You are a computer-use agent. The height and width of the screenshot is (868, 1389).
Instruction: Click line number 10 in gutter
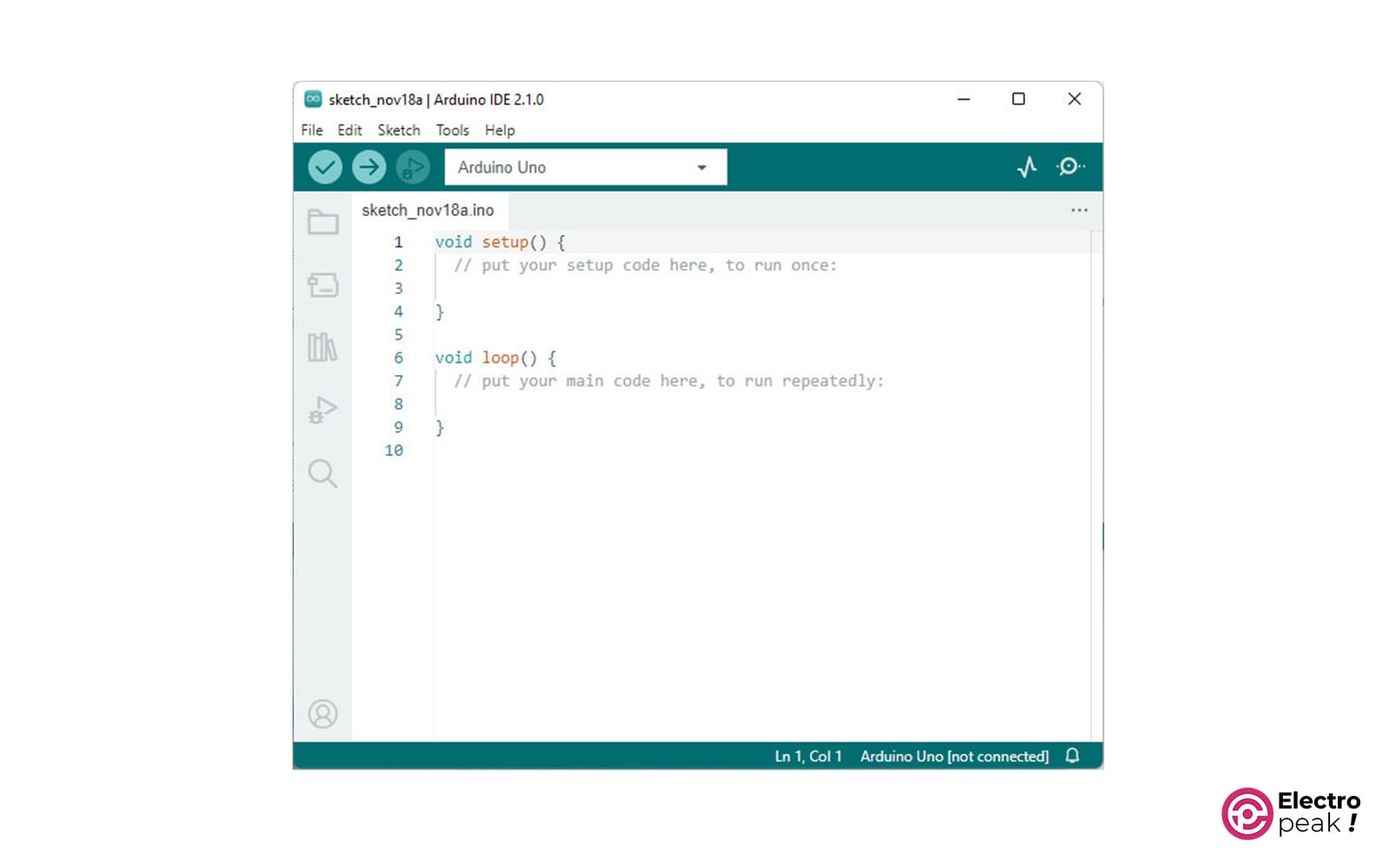pos(394,450)
